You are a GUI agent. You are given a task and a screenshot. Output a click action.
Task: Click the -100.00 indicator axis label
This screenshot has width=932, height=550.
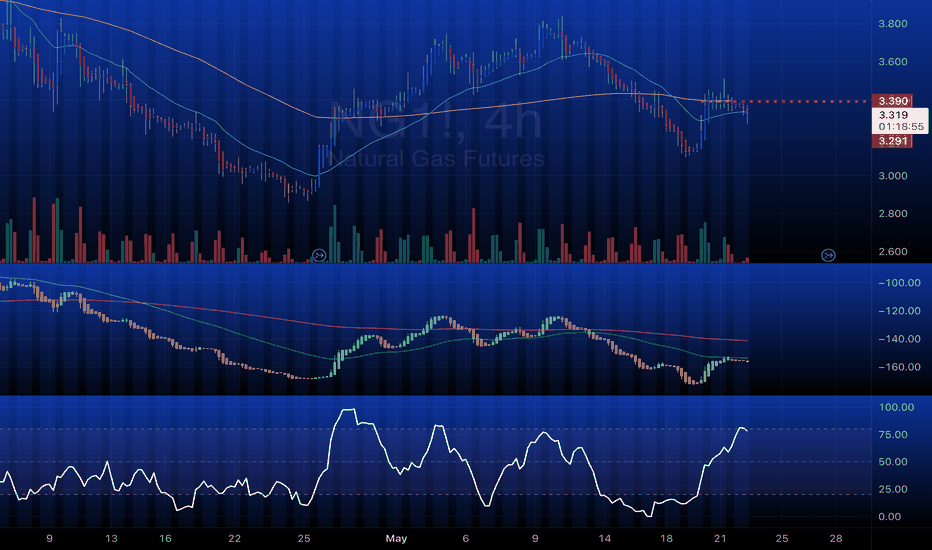[x=899, y=283]
